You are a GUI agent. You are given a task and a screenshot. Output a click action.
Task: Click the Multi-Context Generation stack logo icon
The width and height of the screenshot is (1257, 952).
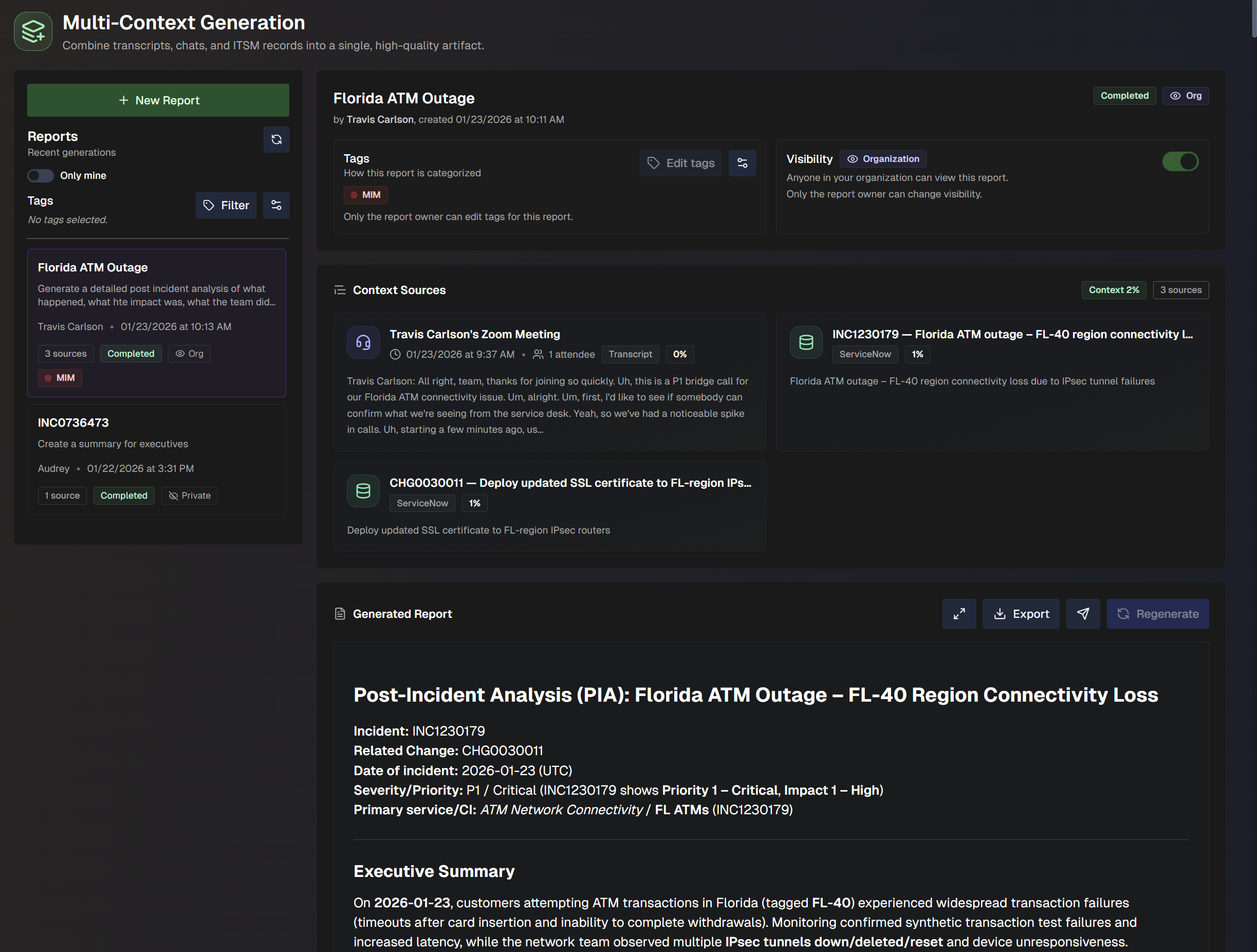point(32,31)
